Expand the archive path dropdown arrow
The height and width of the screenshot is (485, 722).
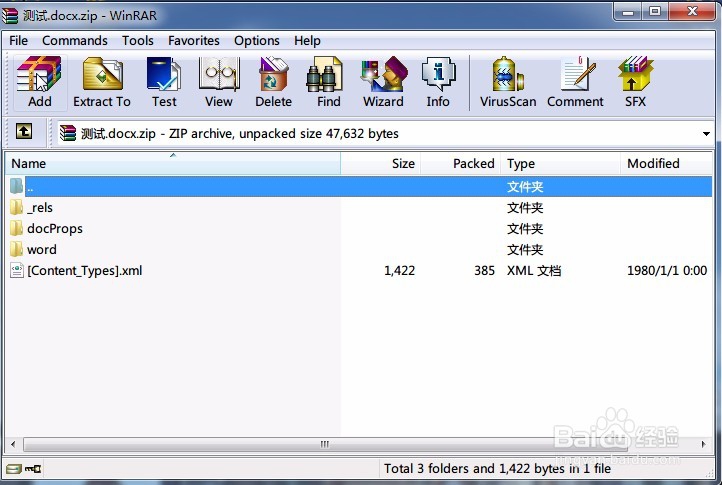706,134
